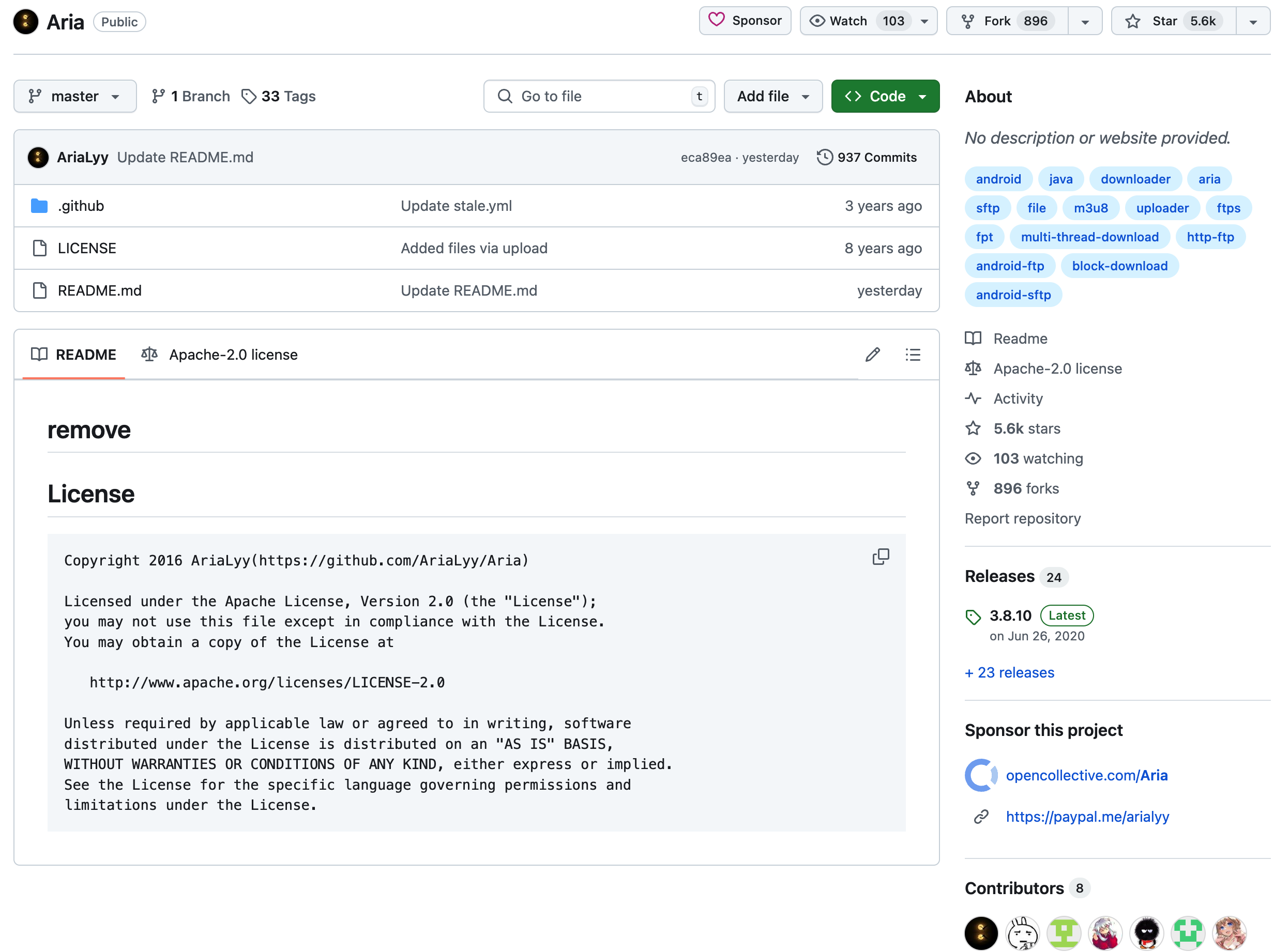1274x952 pixels.
Task: Select the ftps topic tag
Action: click(1228, 208)
